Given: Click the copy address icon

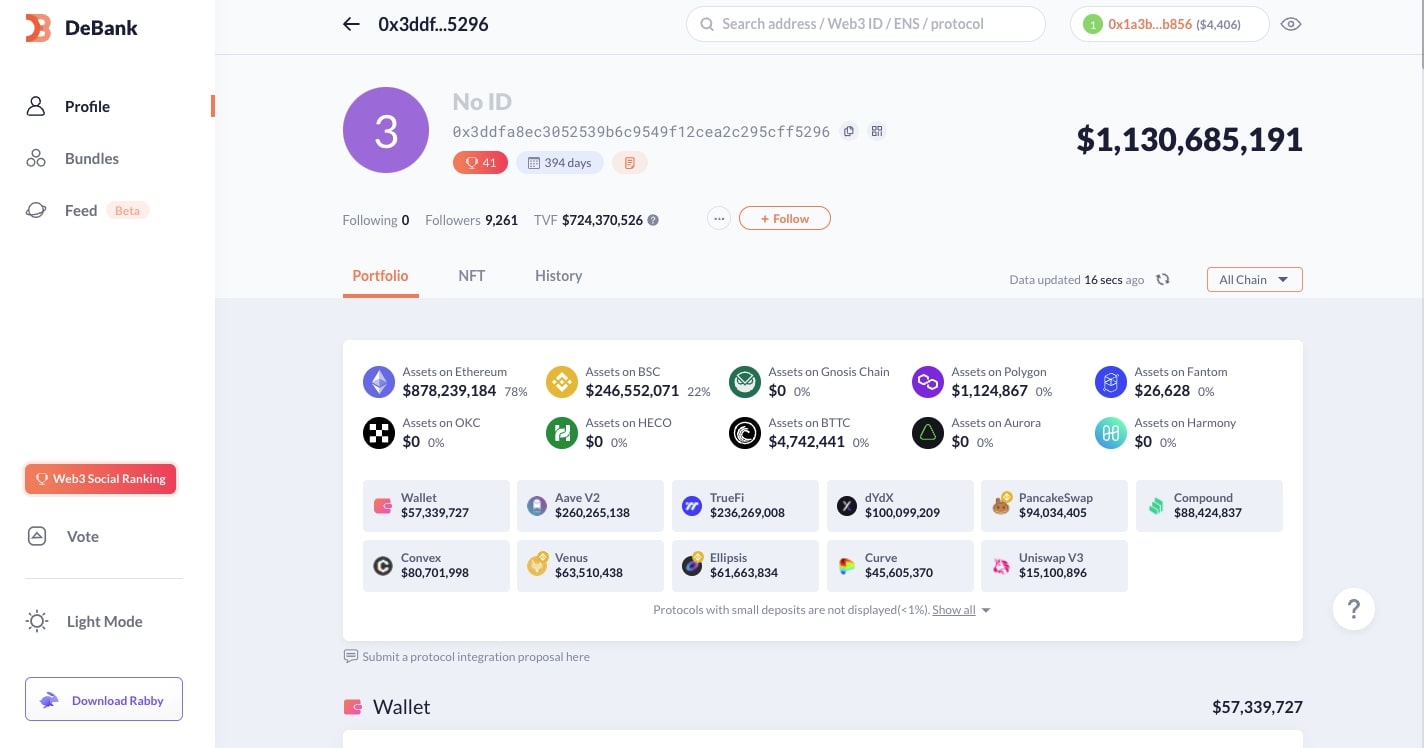Looking at the screenshot, I should [848, 131].
